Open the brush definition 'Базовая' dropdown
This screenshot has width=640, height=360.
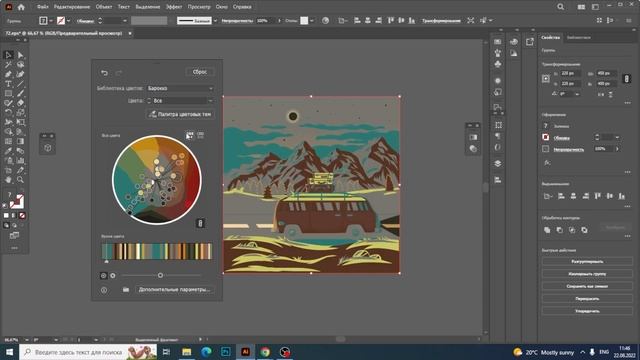(x=215, y=20)
